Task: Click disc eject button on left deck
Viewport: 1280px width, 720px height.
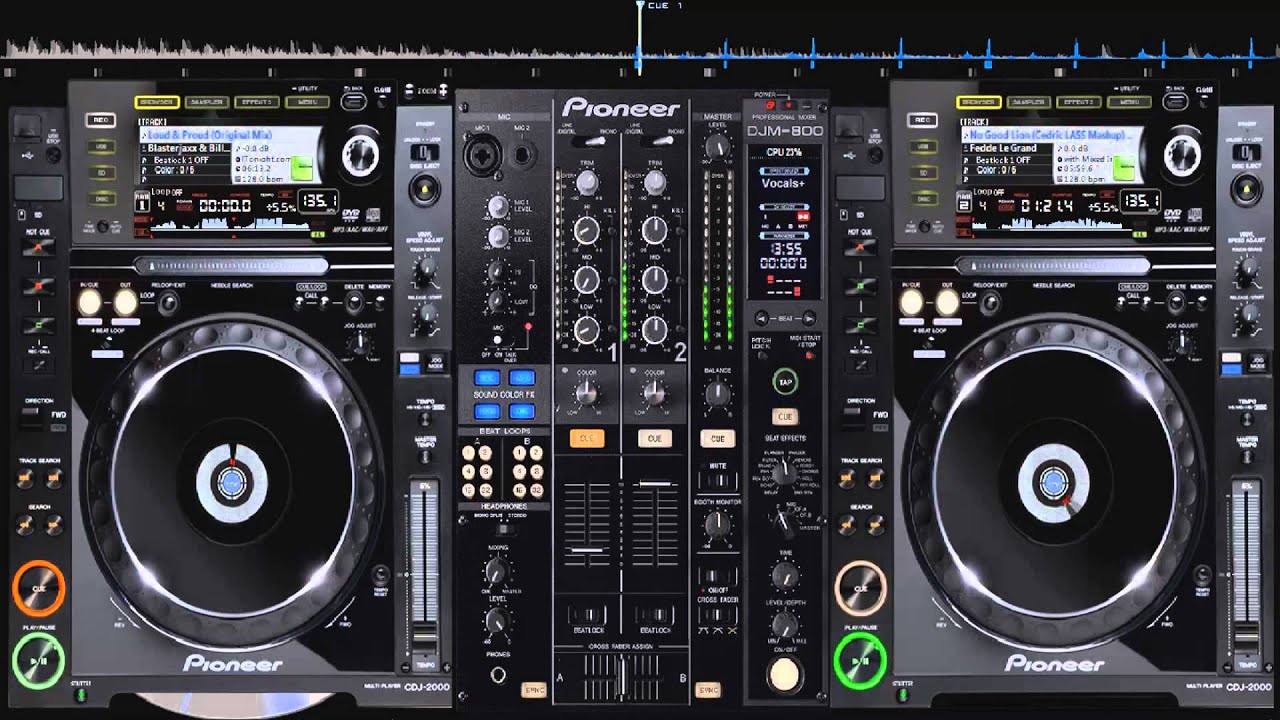Action: pyautogui.click(x=425, y=189)
